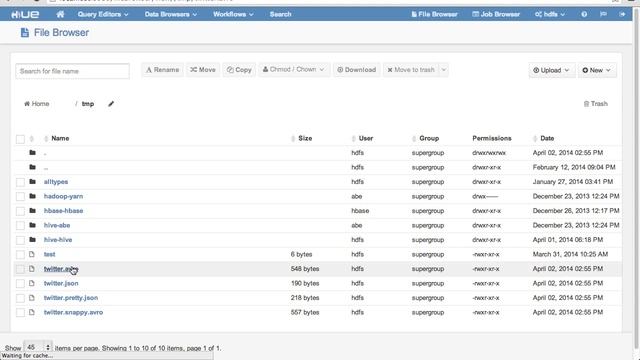Click the twitter.pretty.json file icon
The image size is (640, 360).
click(32, 298)
